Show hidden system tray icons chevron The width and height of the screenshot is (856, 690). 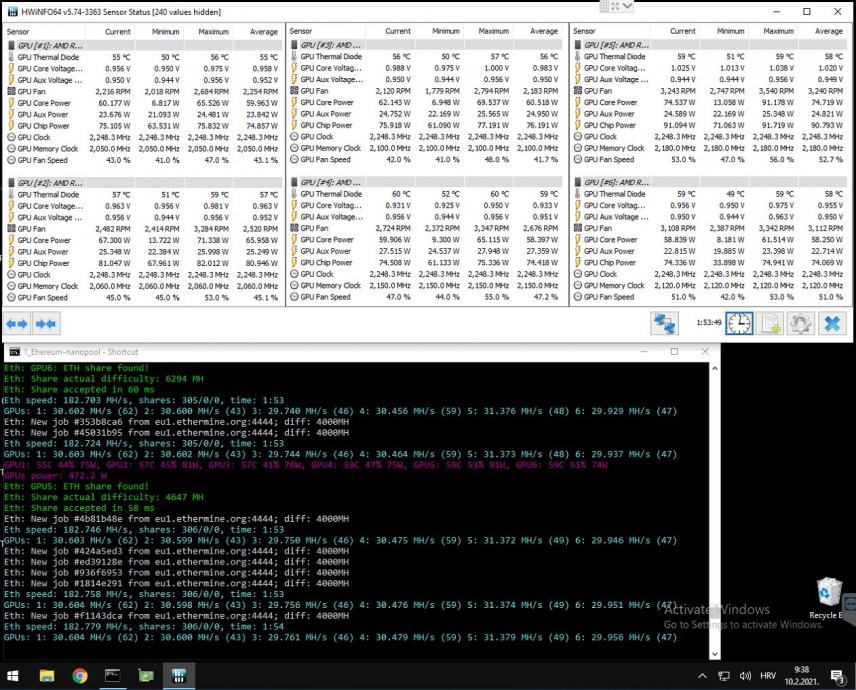pyautogui.click(x=702, y=676)
